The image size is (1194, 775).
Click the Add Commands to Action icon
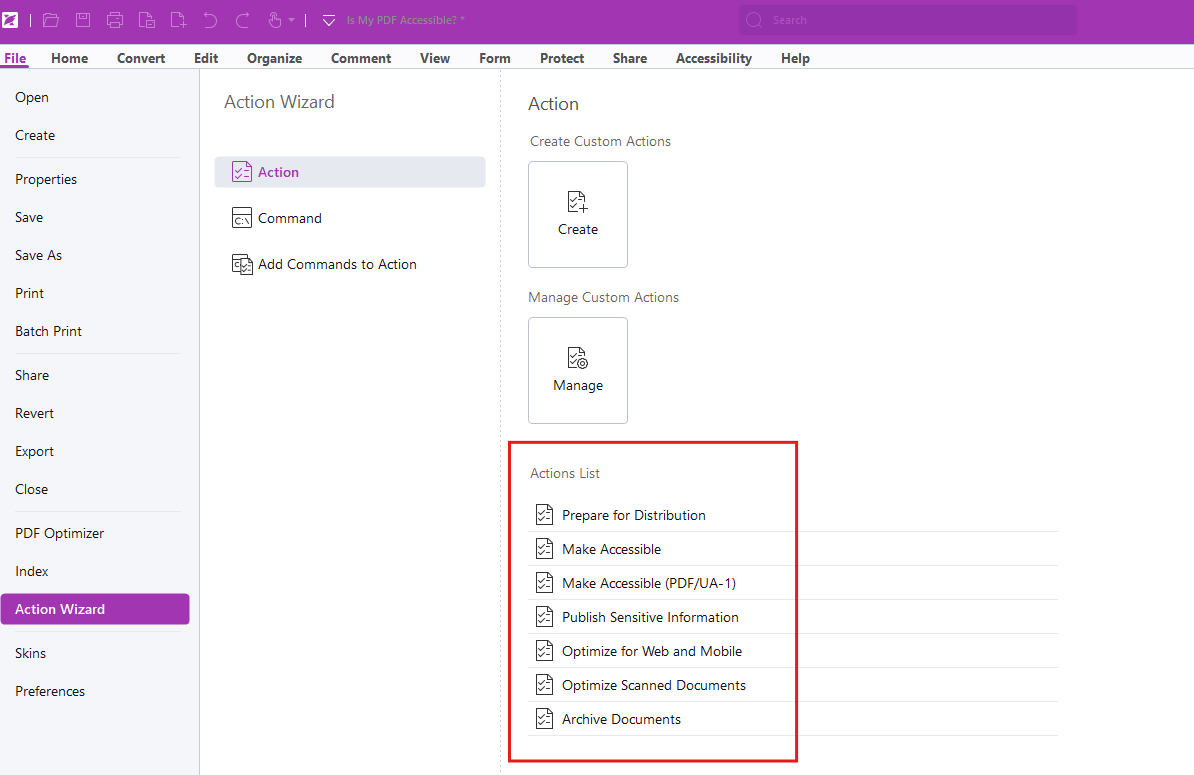241,264
